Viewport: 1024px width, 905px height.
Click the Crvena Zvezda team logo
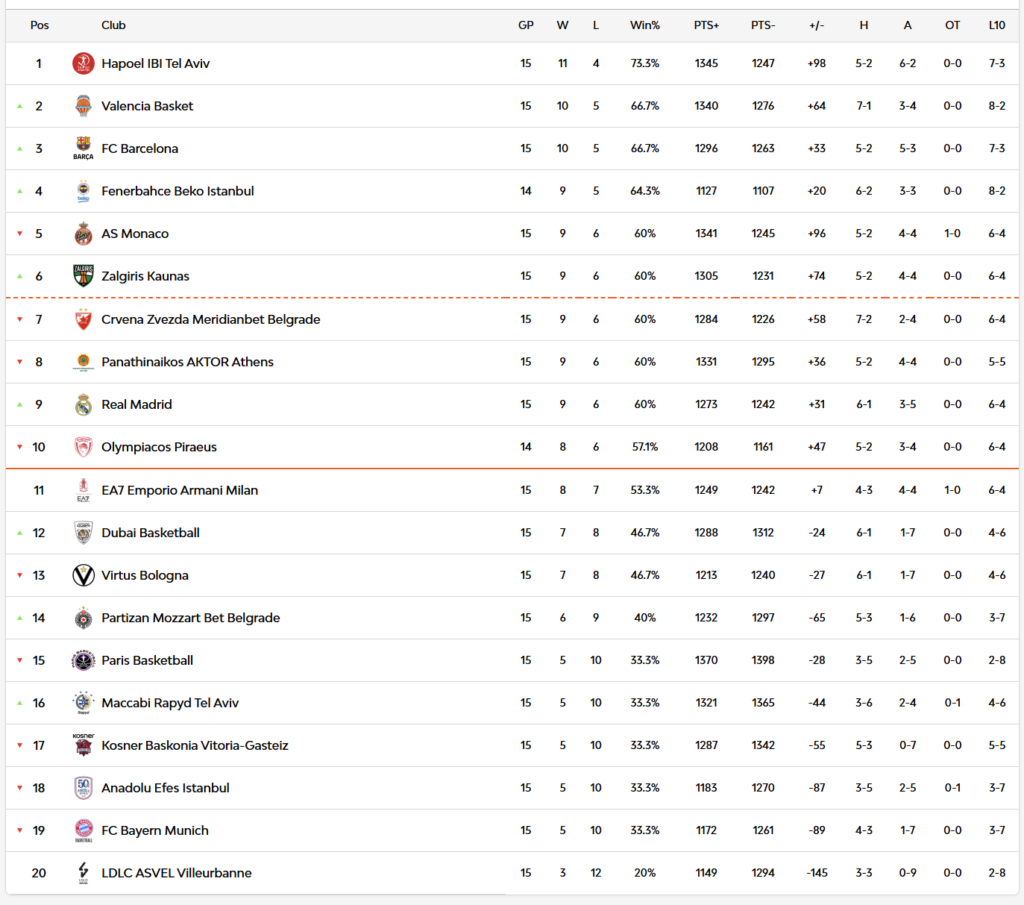click(83, 320)
